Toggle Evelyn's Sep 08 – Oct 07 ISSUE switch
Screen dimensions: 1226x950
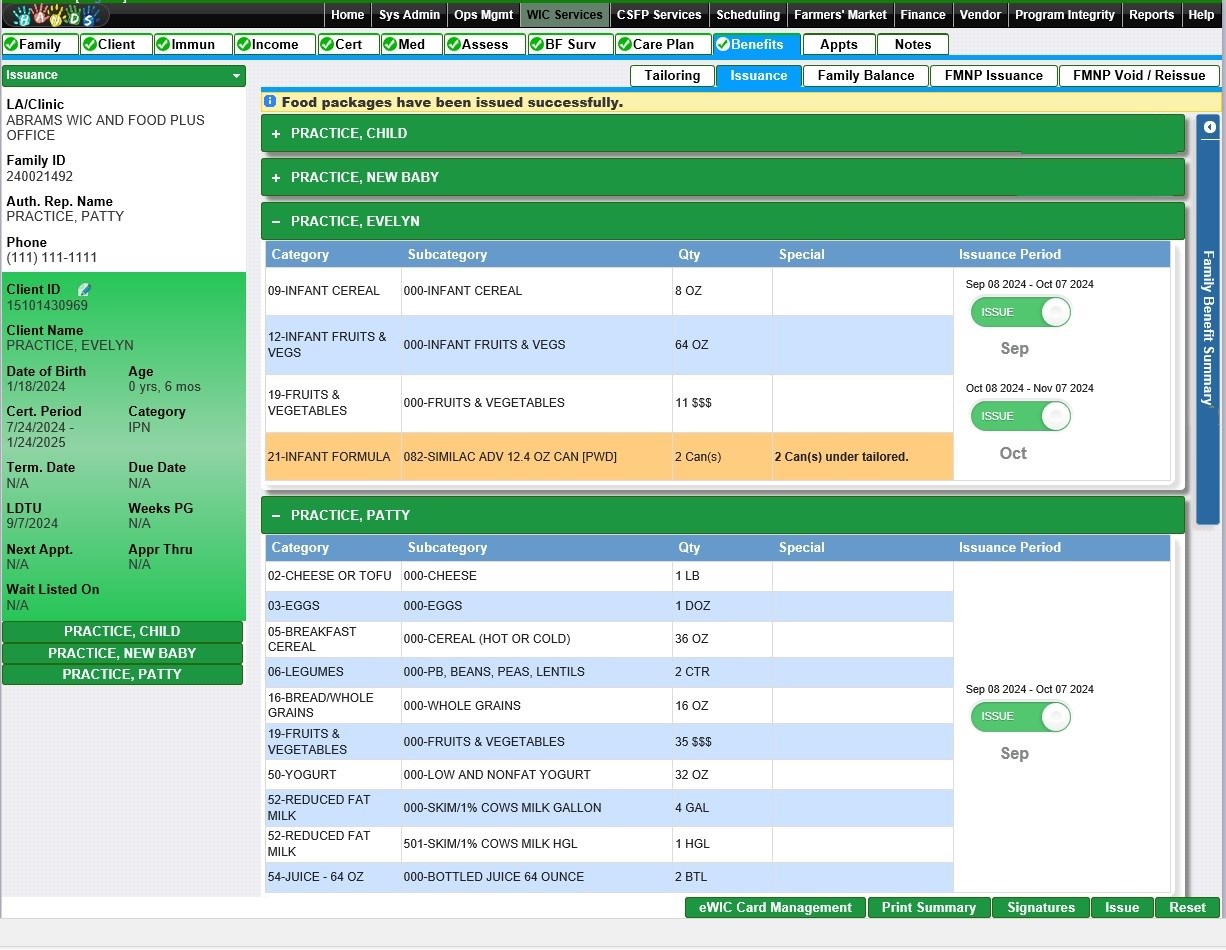coord(1020,312)
